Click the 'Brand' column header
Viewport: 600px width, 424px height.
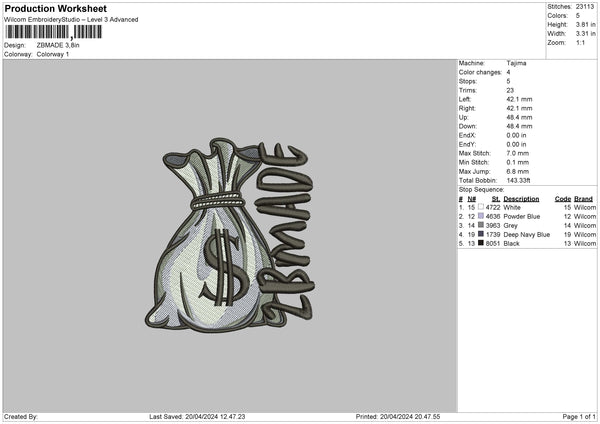click(x=584, y=199)
